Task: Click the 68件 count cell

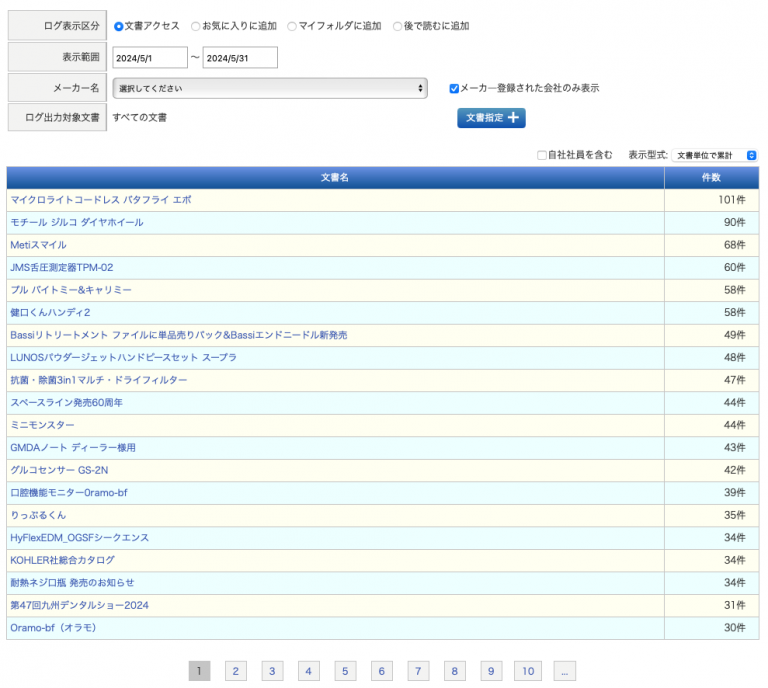Action: click(711, 245)
